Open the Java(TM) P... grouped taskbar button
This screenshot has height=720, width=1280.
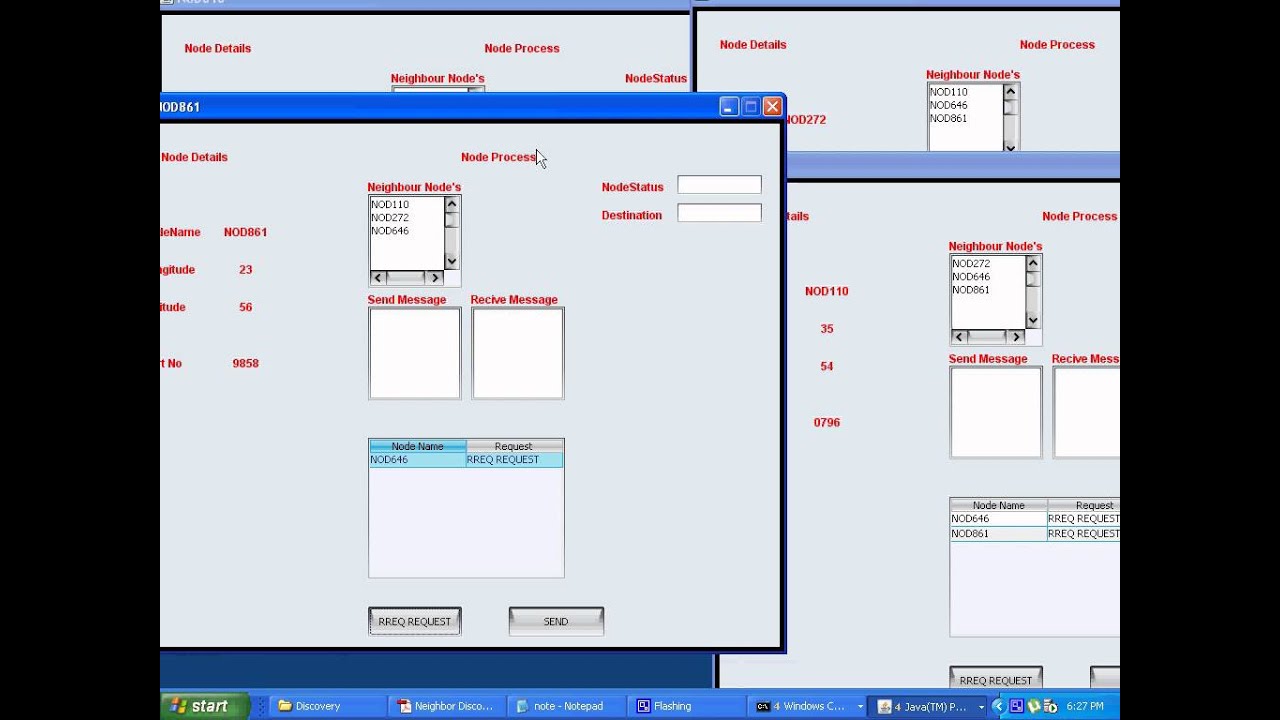click(929, 706)
